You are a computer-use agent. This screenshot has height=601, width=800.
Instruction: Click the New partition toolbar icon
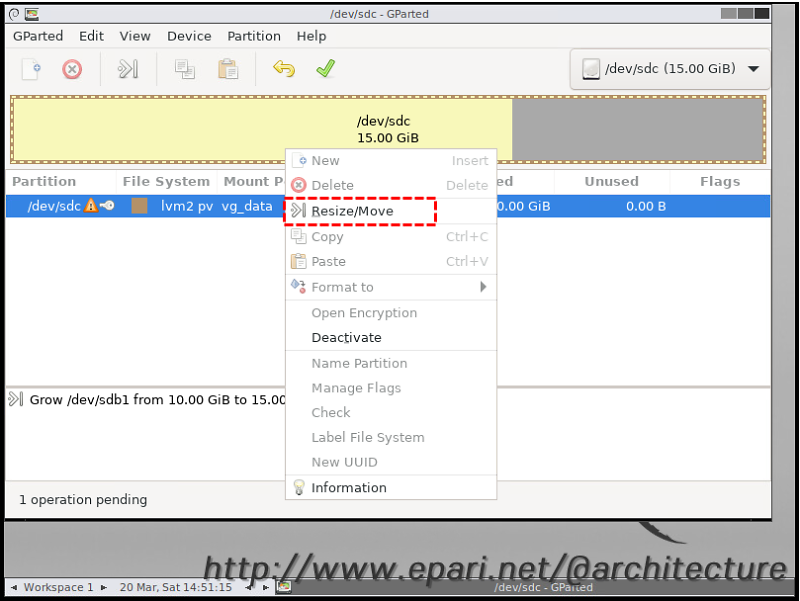point(31,69)
